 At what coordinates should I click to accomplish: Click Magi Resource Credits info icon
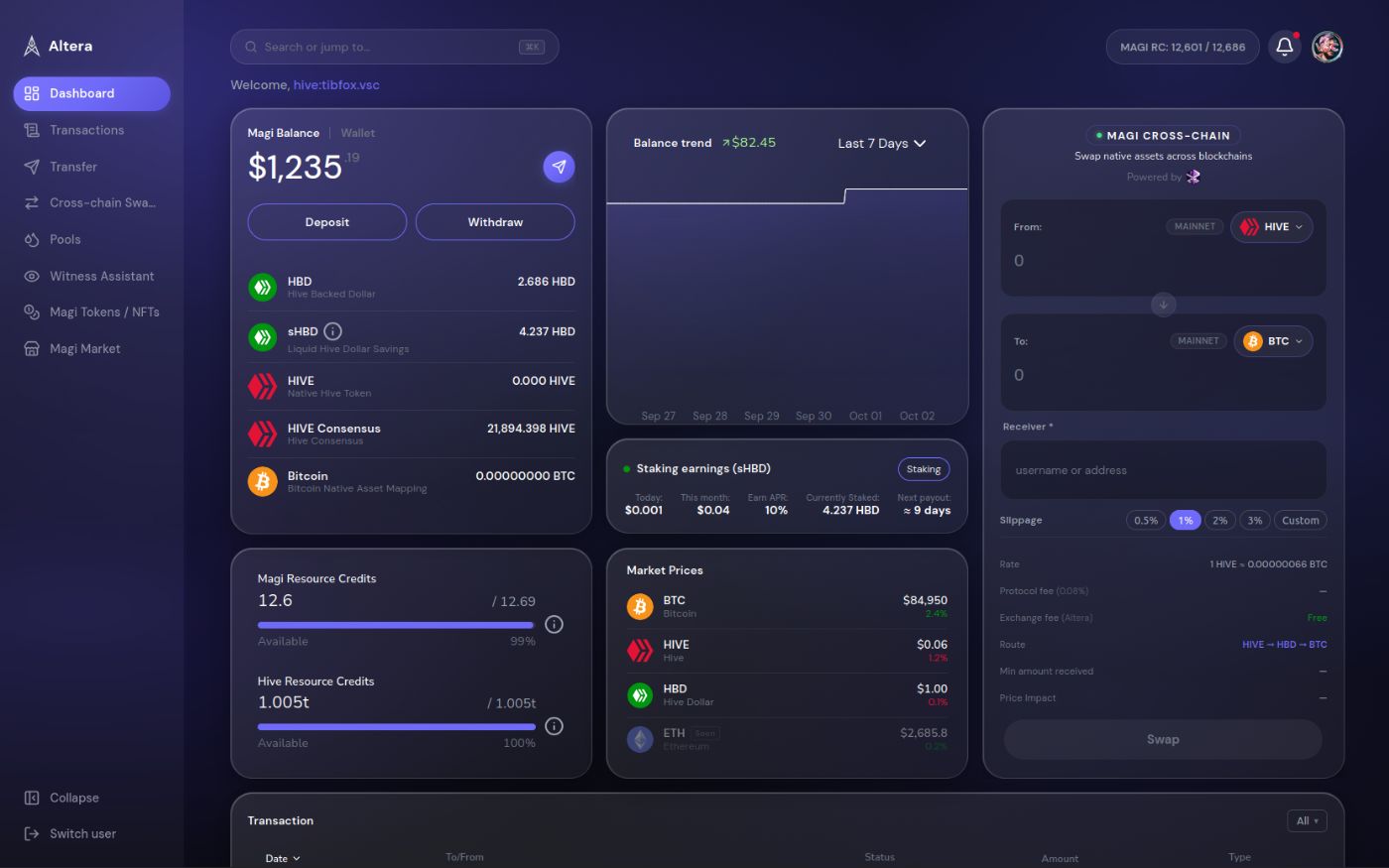[x=555, y=624]
